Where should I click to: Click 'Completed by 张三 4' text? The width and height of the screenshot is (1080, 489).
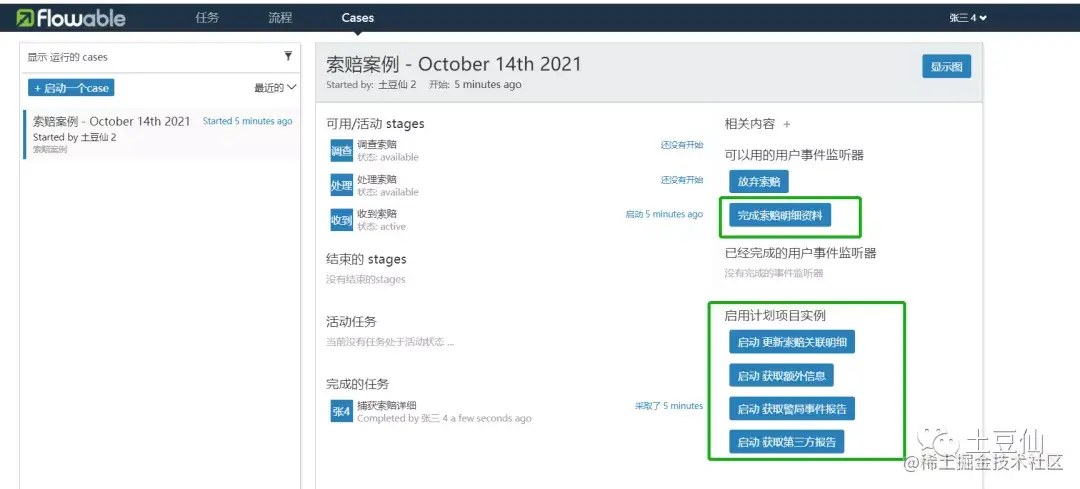pos(403,418)
